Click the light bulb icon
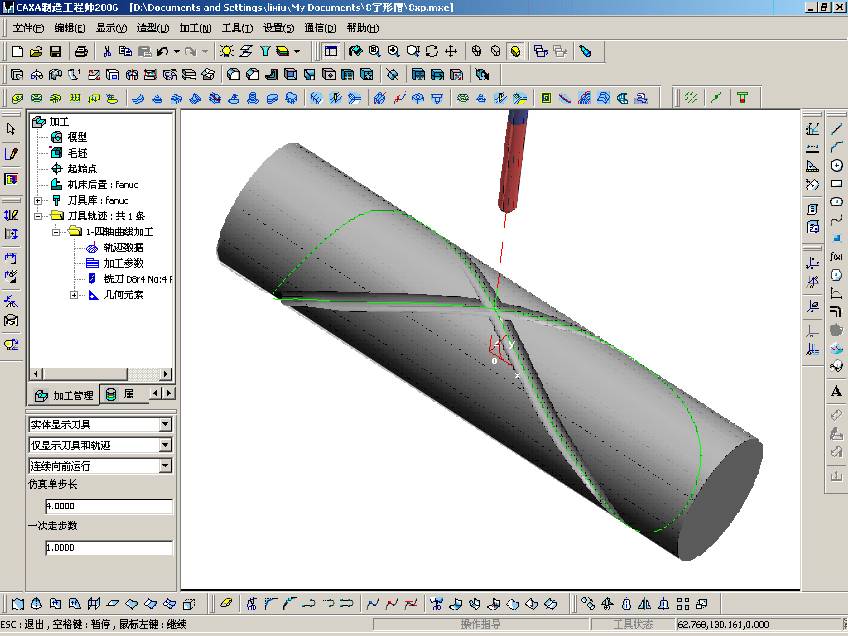Image resolution: width=848 pixels, height=636 pixels. tap(227, 51)
